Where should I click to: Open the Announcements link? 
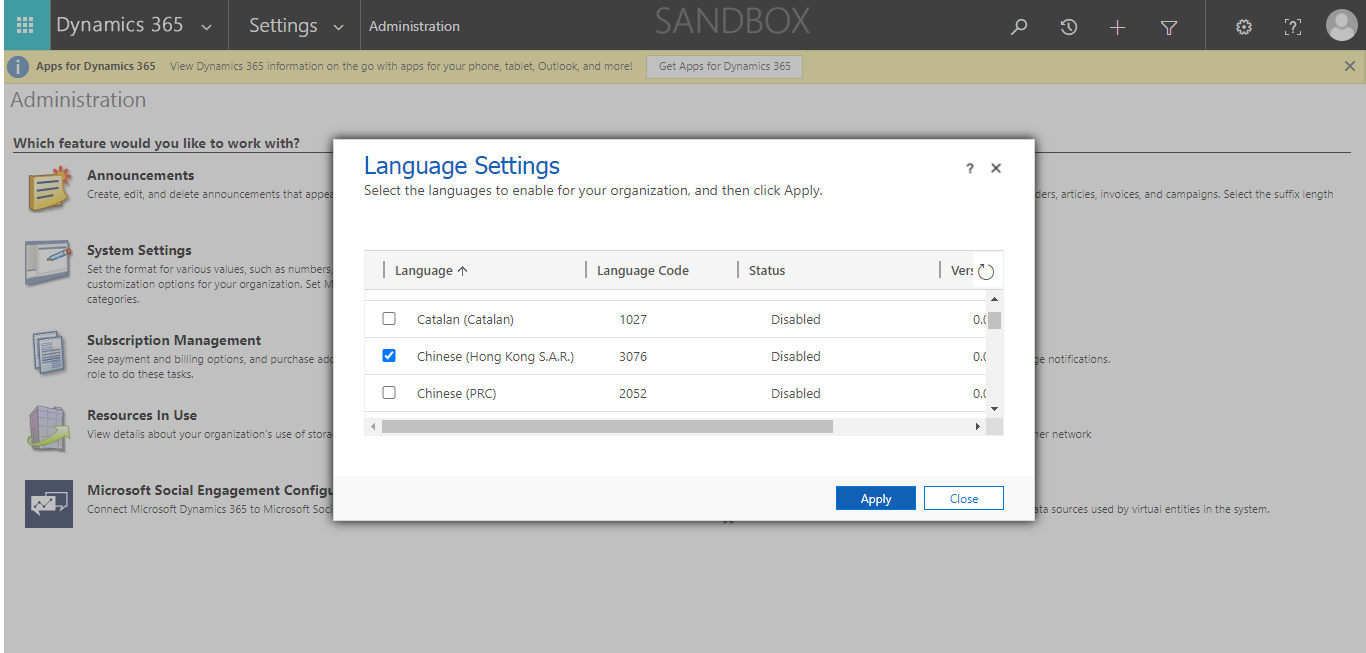click(141, 175)
